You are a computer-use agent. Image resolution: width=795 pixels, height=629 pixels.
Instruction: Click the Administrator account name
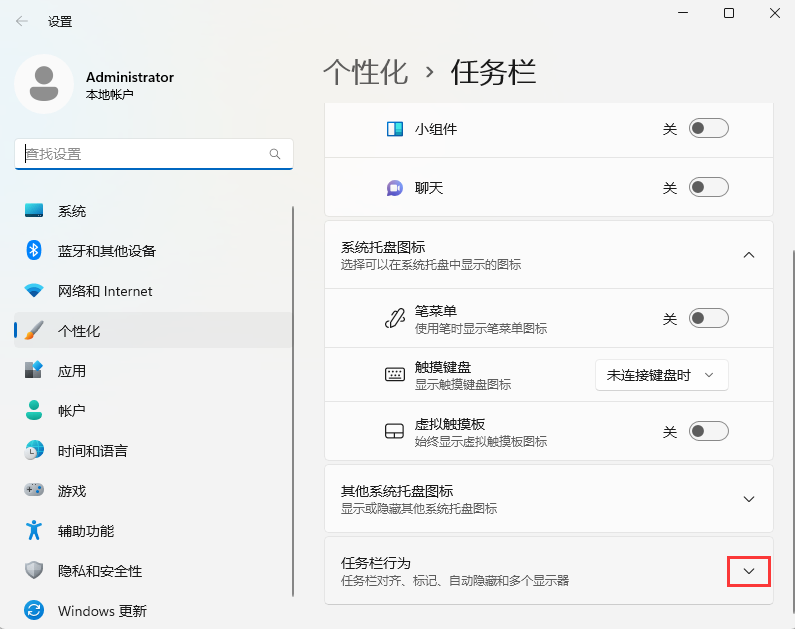pyautogui.click(x=130, y=77)
